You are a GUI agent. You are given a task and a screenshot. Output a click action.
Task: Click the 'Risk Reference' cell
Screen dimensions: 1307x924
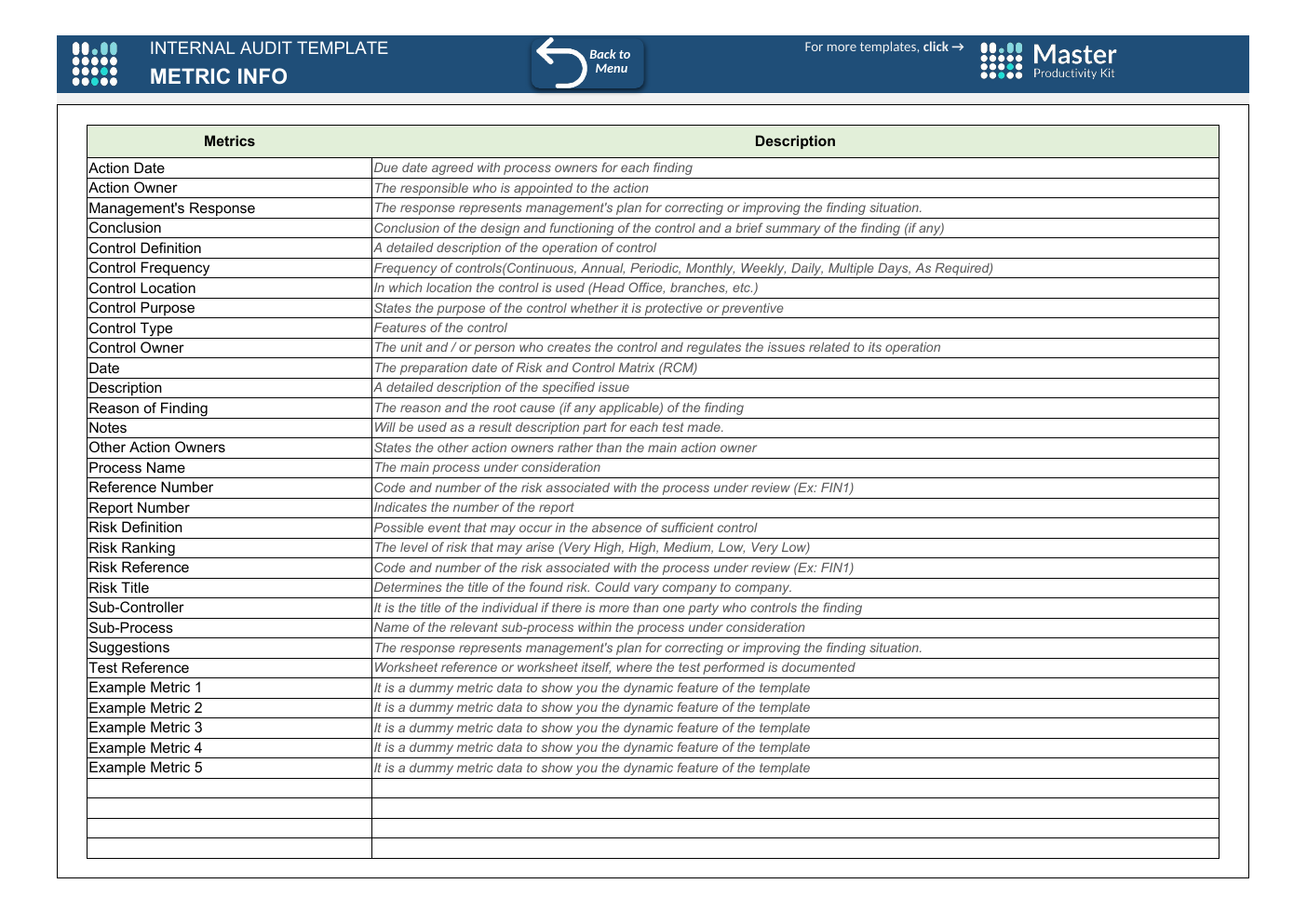229,568
